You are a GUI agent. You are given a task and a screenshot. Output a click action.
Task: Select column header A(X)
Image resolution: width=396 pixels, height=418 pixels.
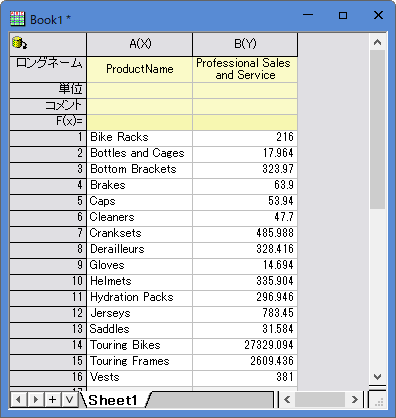click(x=140, y=44)
